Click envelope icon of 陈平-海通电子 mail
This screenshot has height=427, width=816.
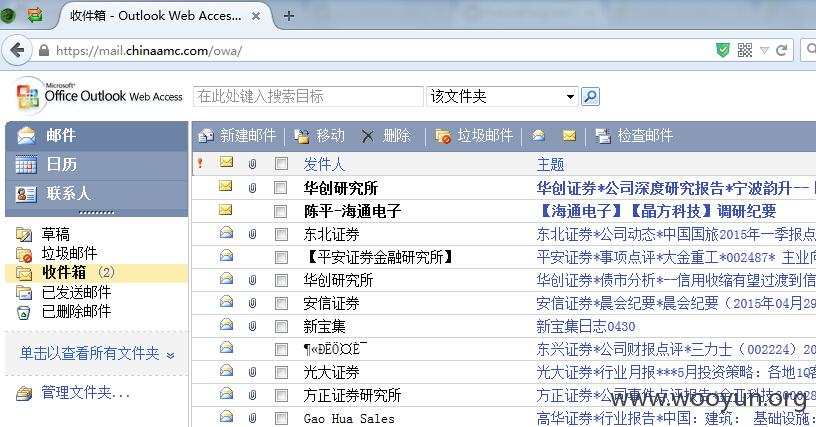(x=225, y=210)
